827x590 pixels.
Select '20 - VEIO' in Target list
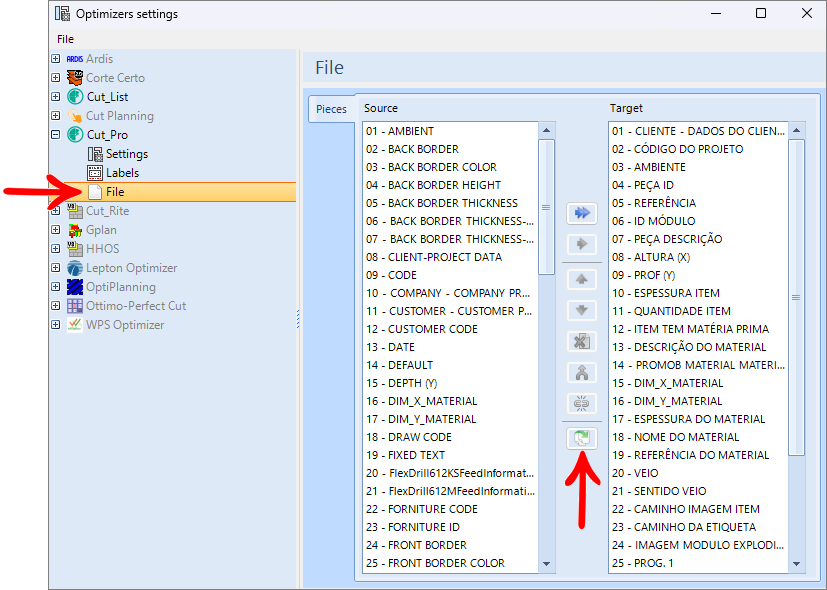coord(698,473)
